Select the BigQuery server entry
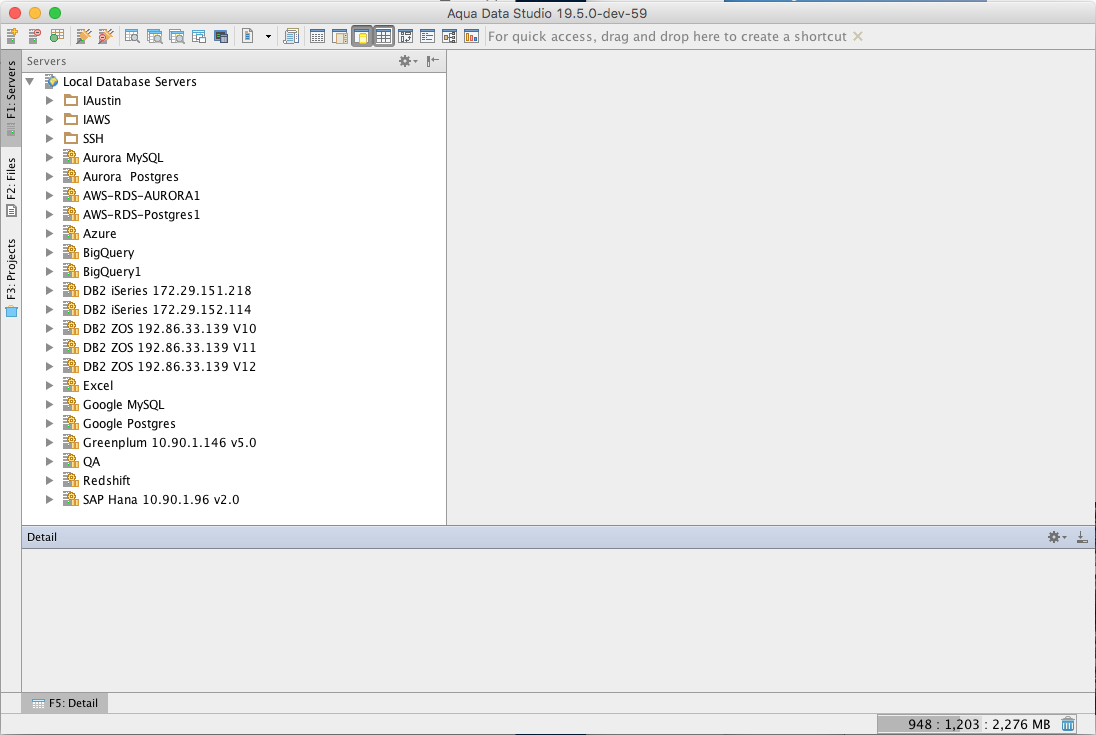Image resolution: width=1096 pixels, height=735 pixels. 108,253
